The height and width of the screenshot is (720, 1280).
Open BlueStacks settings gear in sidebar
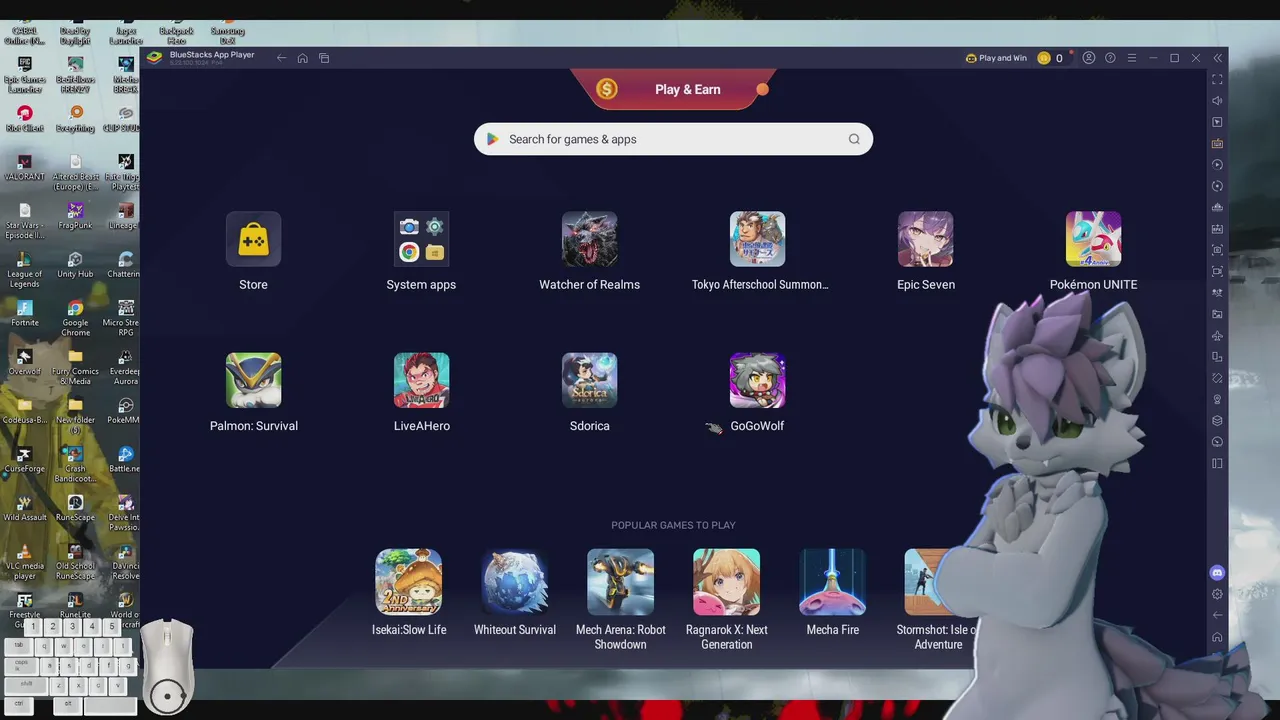coord(1217,594)
